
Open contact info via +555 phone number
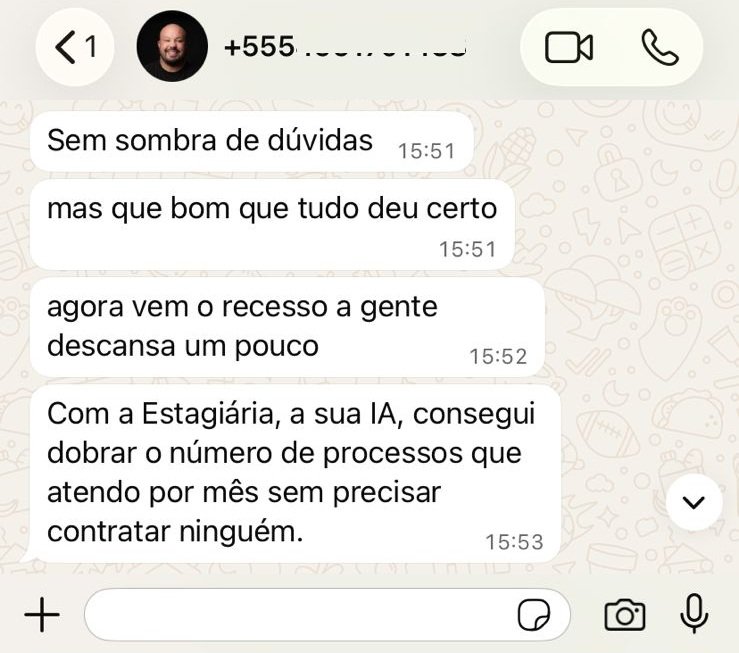345,47
